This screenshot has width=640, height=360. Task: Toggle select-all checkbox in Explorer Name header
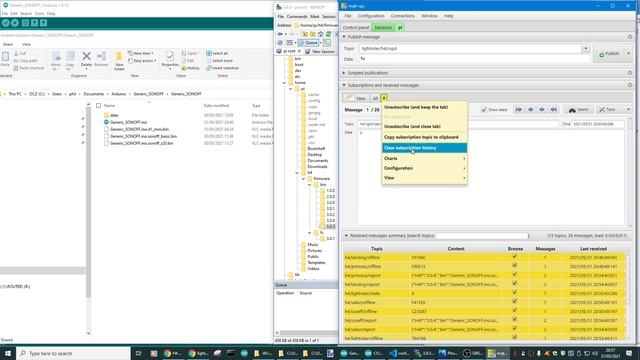point(98,106)
